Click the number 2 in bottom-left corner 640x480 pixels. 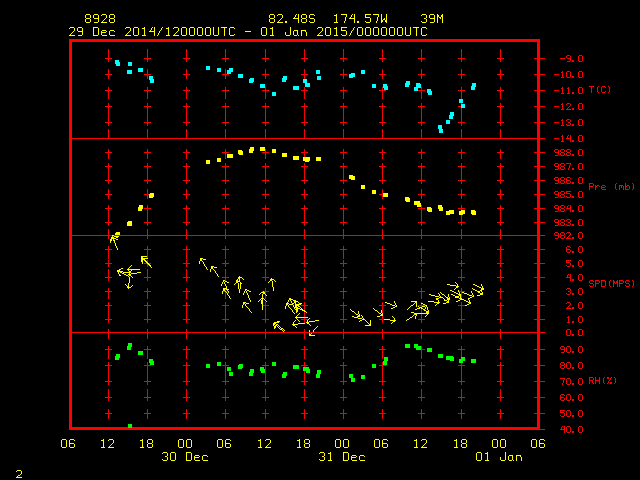tap(18, 471)
